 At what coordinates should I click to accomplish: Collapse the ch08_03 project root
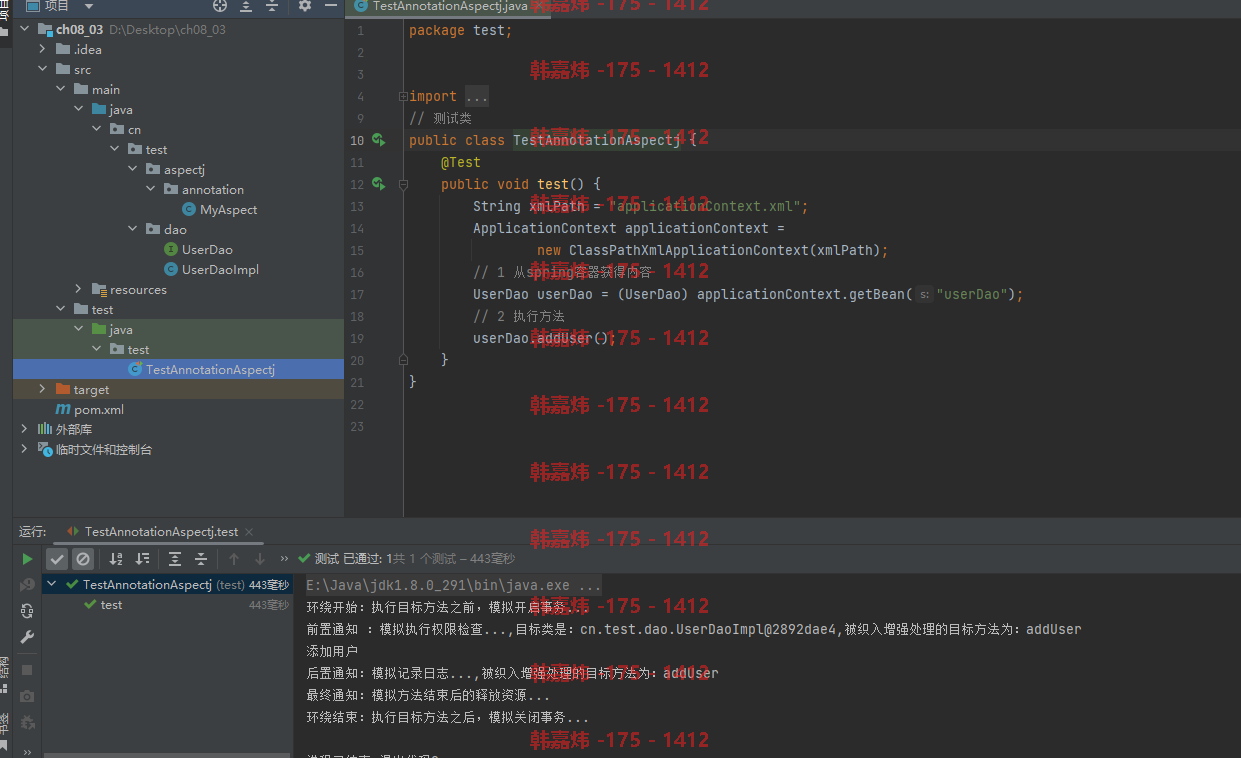pos(25,29)
